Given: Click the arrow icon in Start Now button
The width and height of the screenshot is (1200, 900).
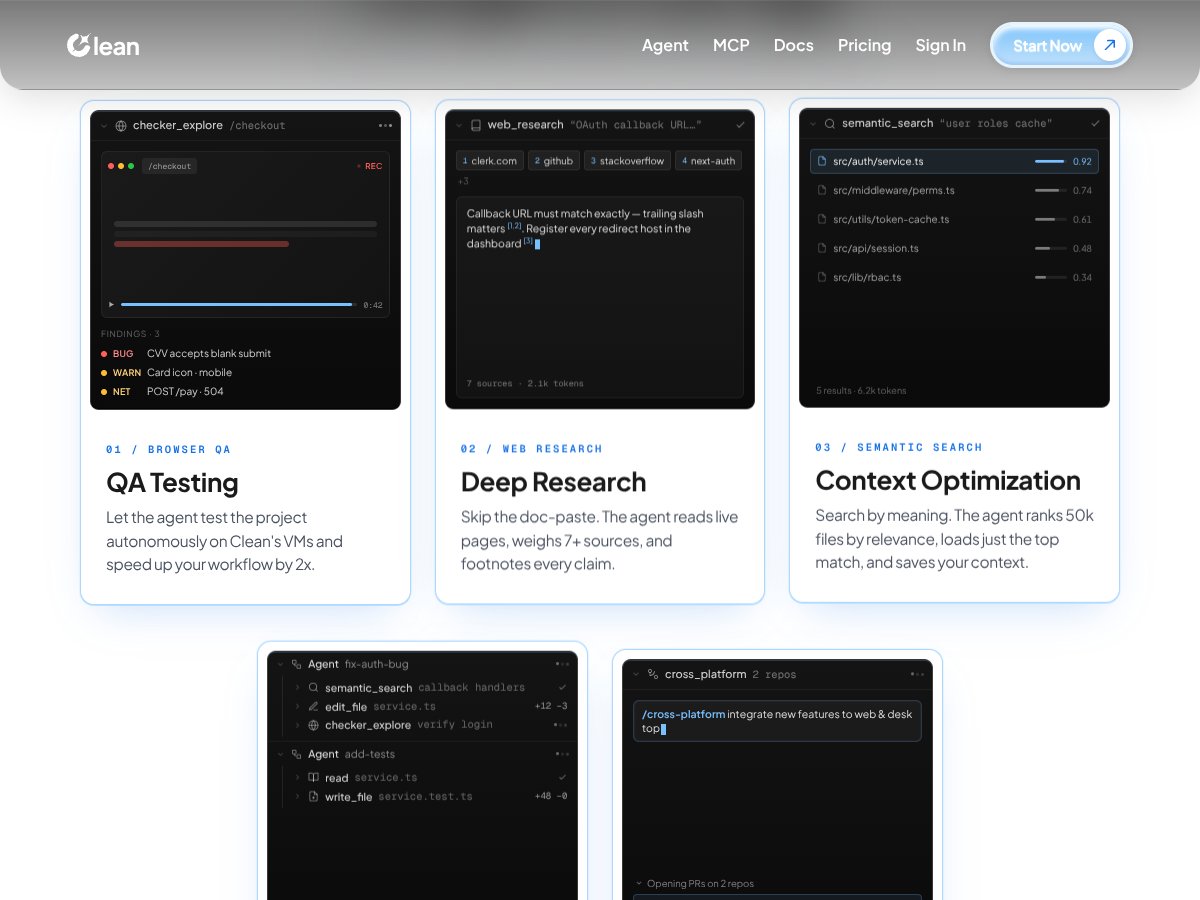Looking at the screenshot, I should (1109, 45).
